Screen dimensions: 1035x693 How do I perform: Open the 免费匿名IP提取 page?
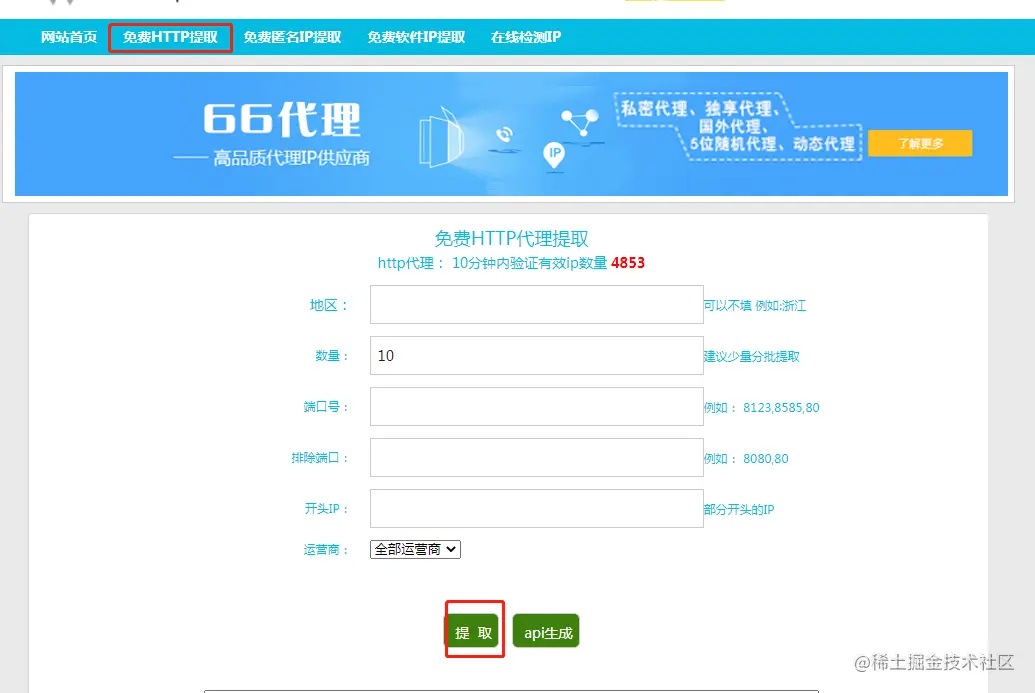coord(294,36)
